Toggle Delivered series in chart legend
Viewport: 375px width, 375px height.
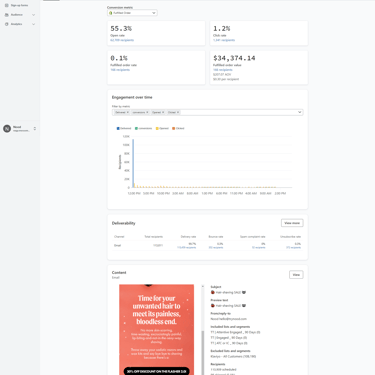pos(124,128)
